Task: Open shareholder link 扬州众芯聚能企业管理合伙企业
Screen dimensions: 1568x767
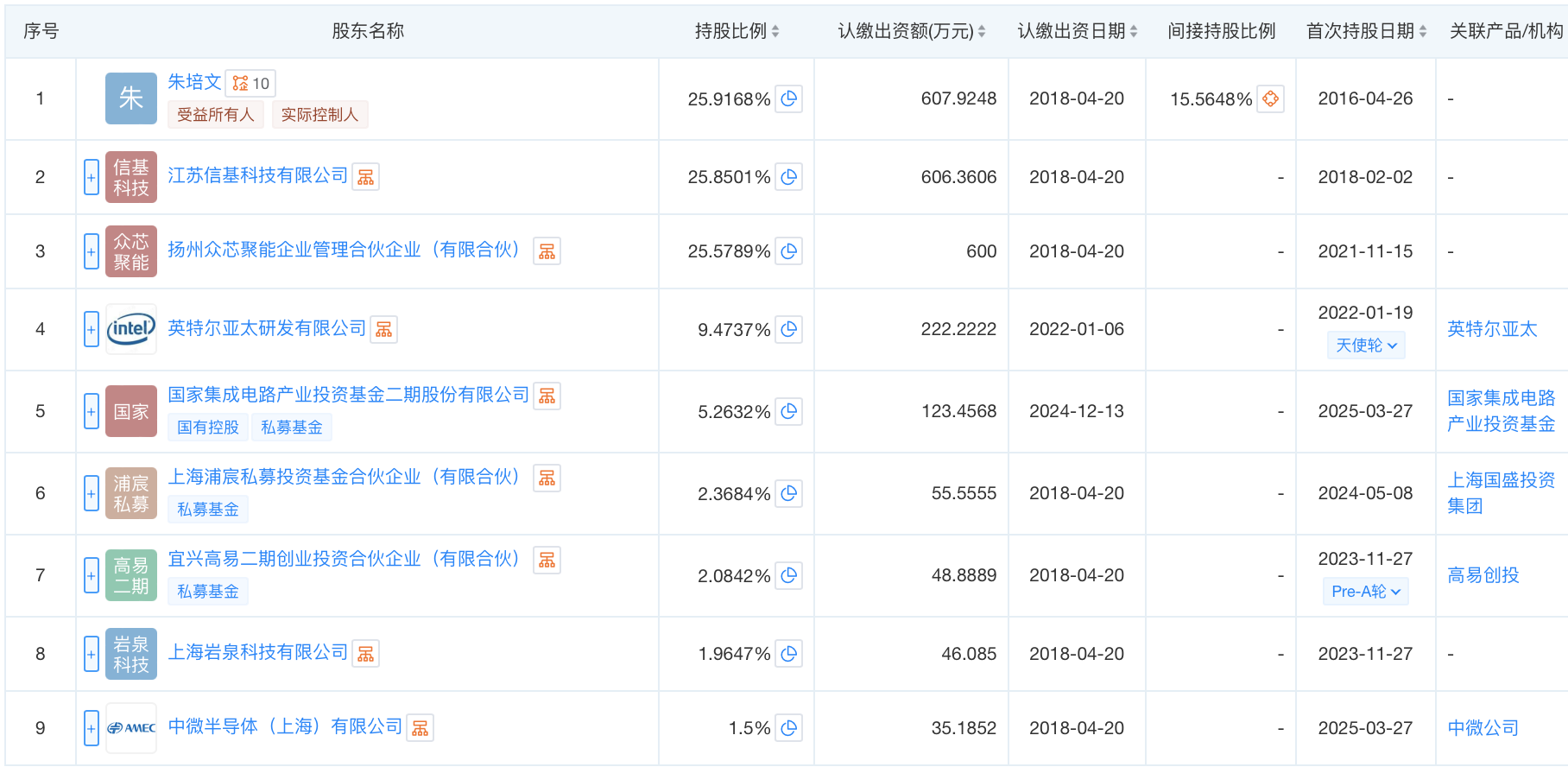Action: 344,250
